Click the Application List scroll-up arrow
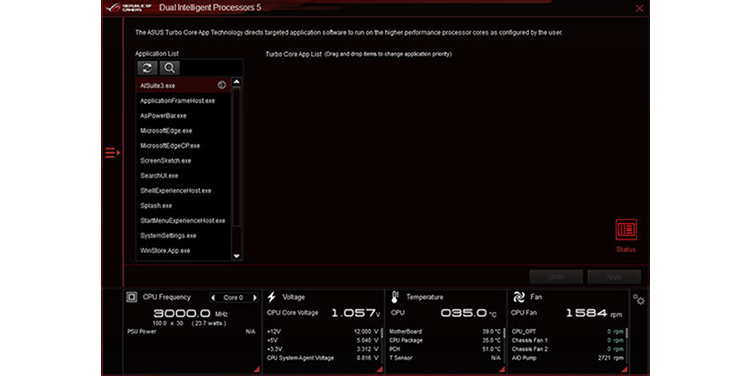This screenshot has width=750, height=376. click(236, 82)
